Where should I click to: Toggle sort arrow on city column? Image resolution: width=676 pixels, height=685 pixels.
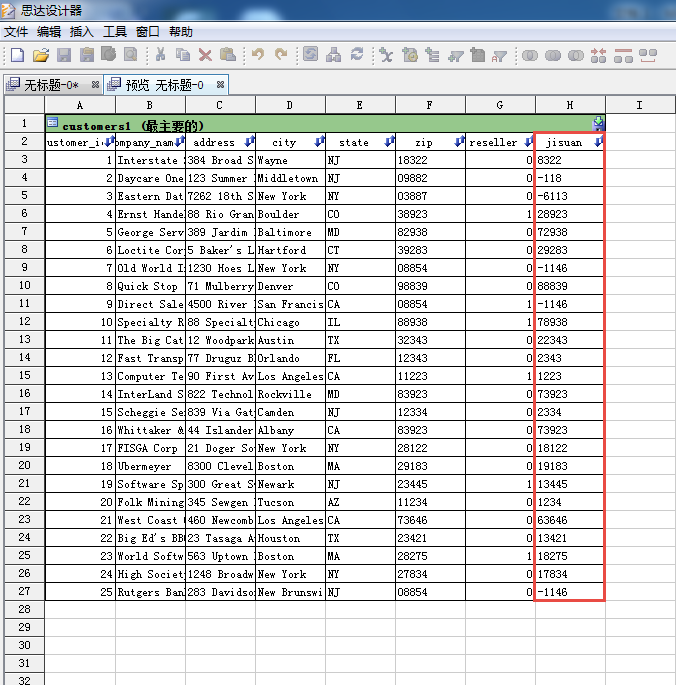(319, 141)
